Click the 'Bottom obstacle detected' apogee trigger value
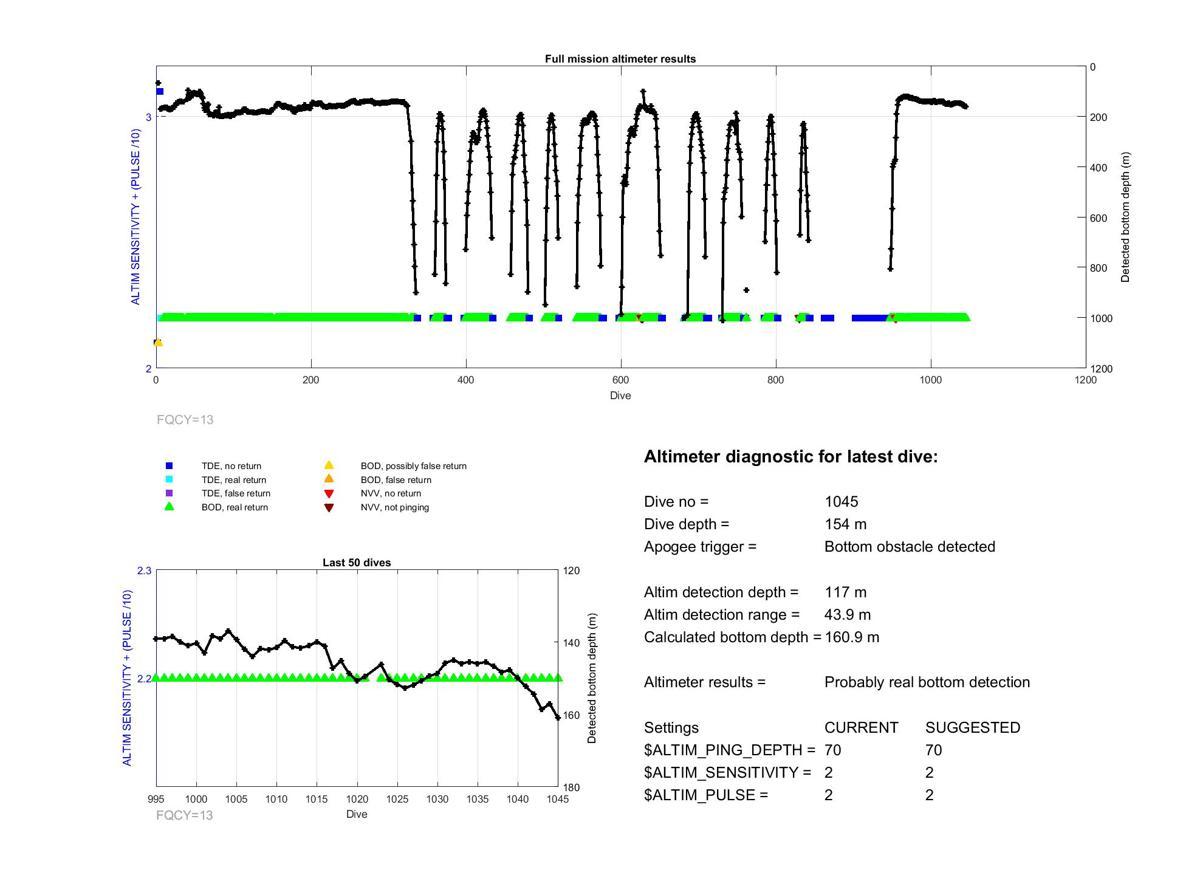This screenshot has width=1200, height=885. pyautogui.click(x=909, y=547)
